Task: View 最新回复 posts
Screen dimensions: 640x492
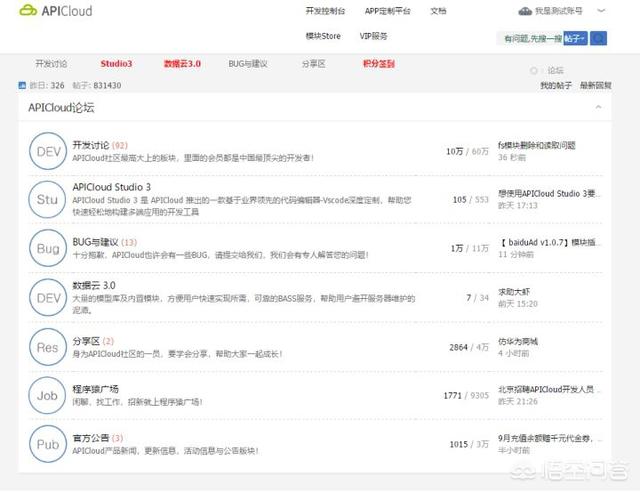Action: click(x=596, y=86)
